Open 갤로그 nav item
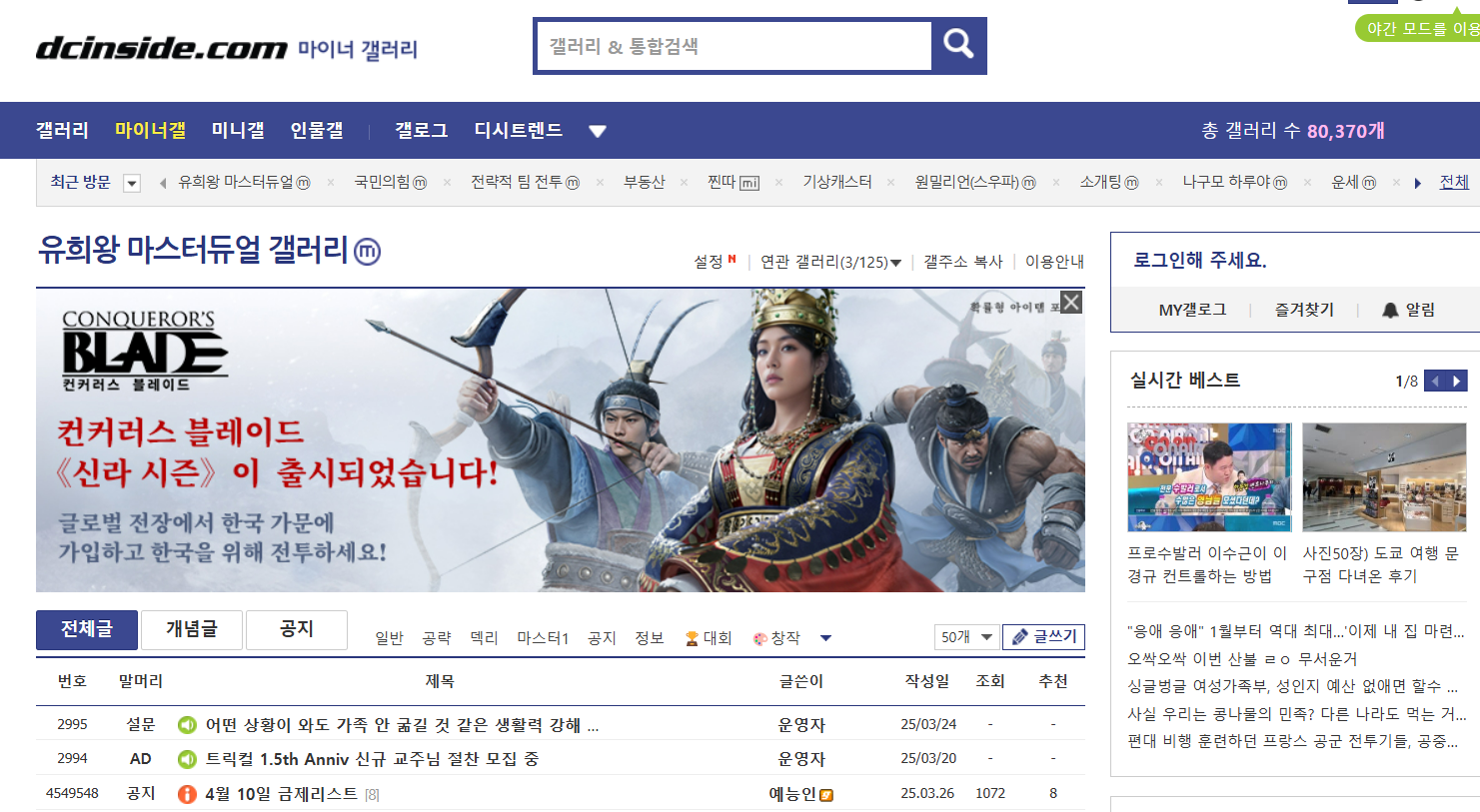 pos(421,130)
